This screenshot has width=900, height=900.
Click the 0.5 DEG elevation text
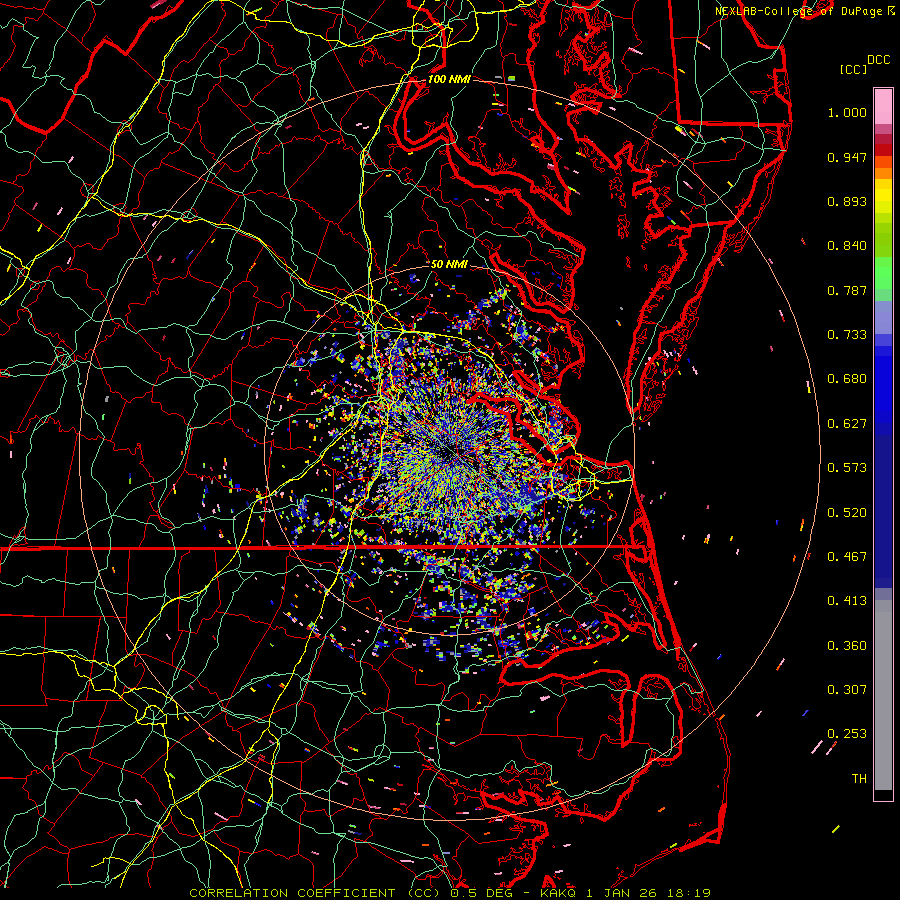point(481,893)
